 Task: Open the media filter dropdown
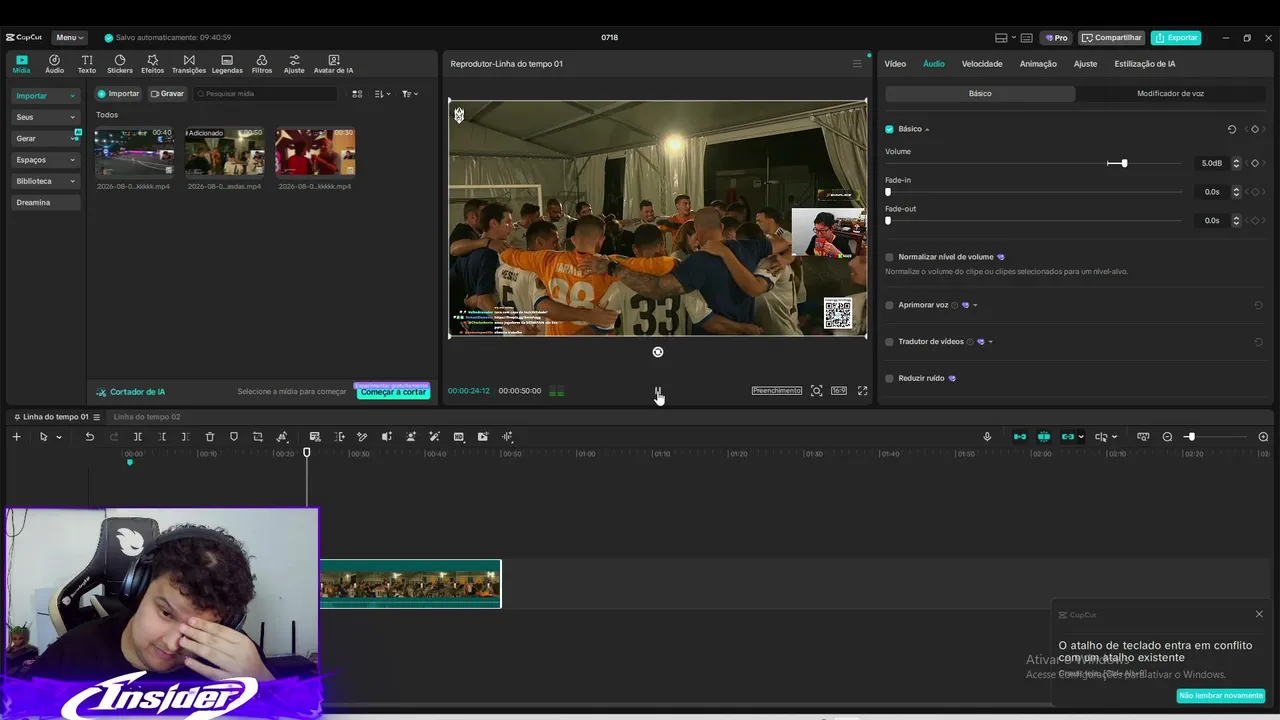(410, 94)
